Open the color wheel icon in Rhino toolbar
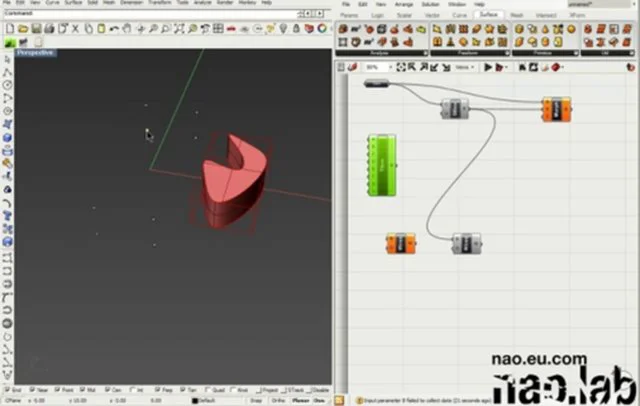 (x=322, y=29)
